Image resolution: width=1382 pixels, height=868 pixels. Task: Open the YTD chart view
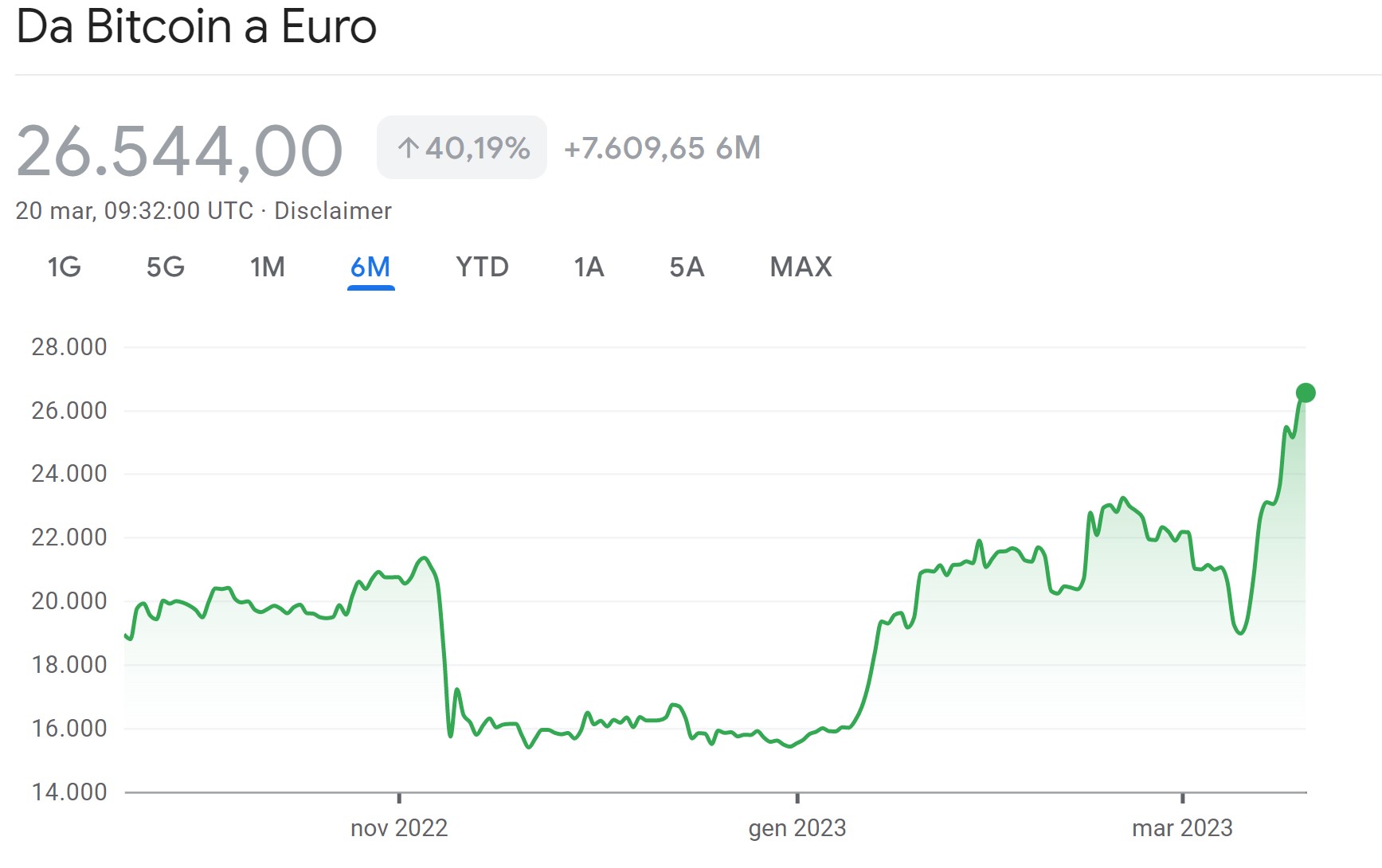pyautogui.click(x=482, y=268)
